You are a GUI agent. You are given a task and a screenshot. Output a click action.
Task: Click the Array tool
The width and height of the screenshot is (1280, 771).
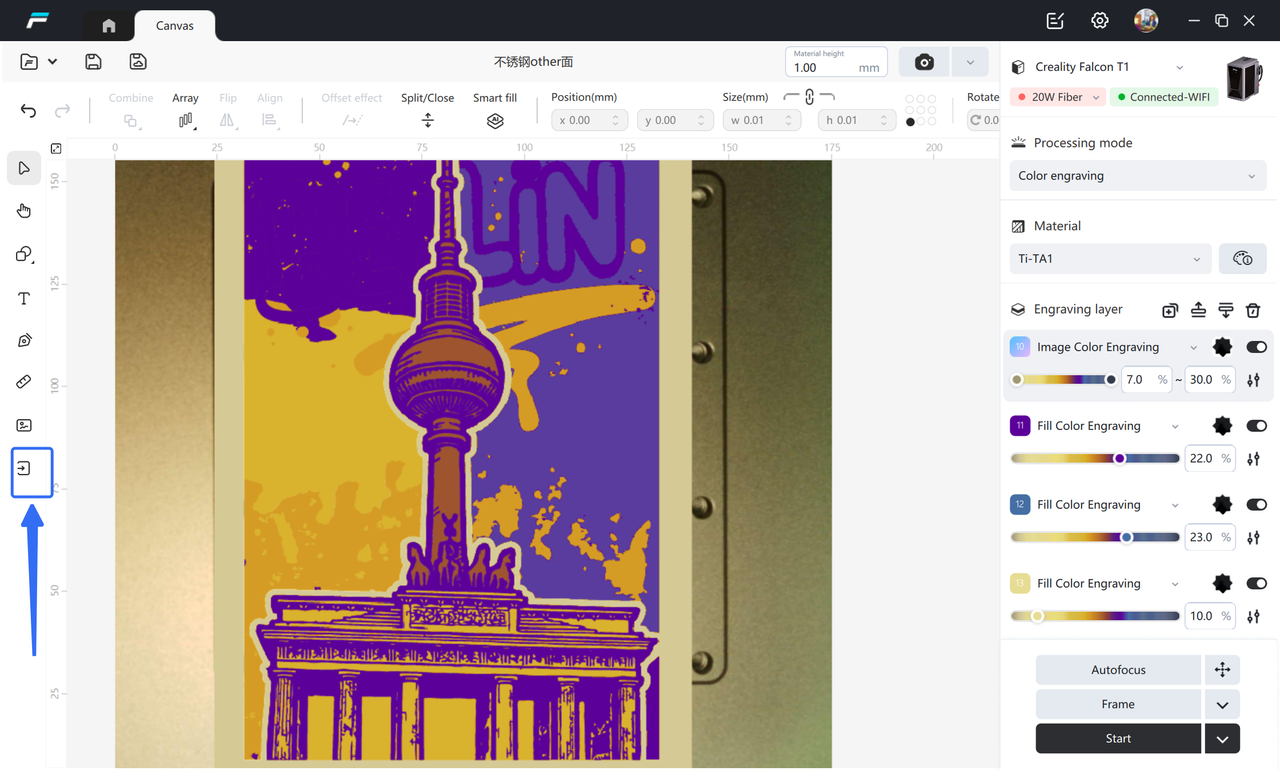(x=185, y=120)
